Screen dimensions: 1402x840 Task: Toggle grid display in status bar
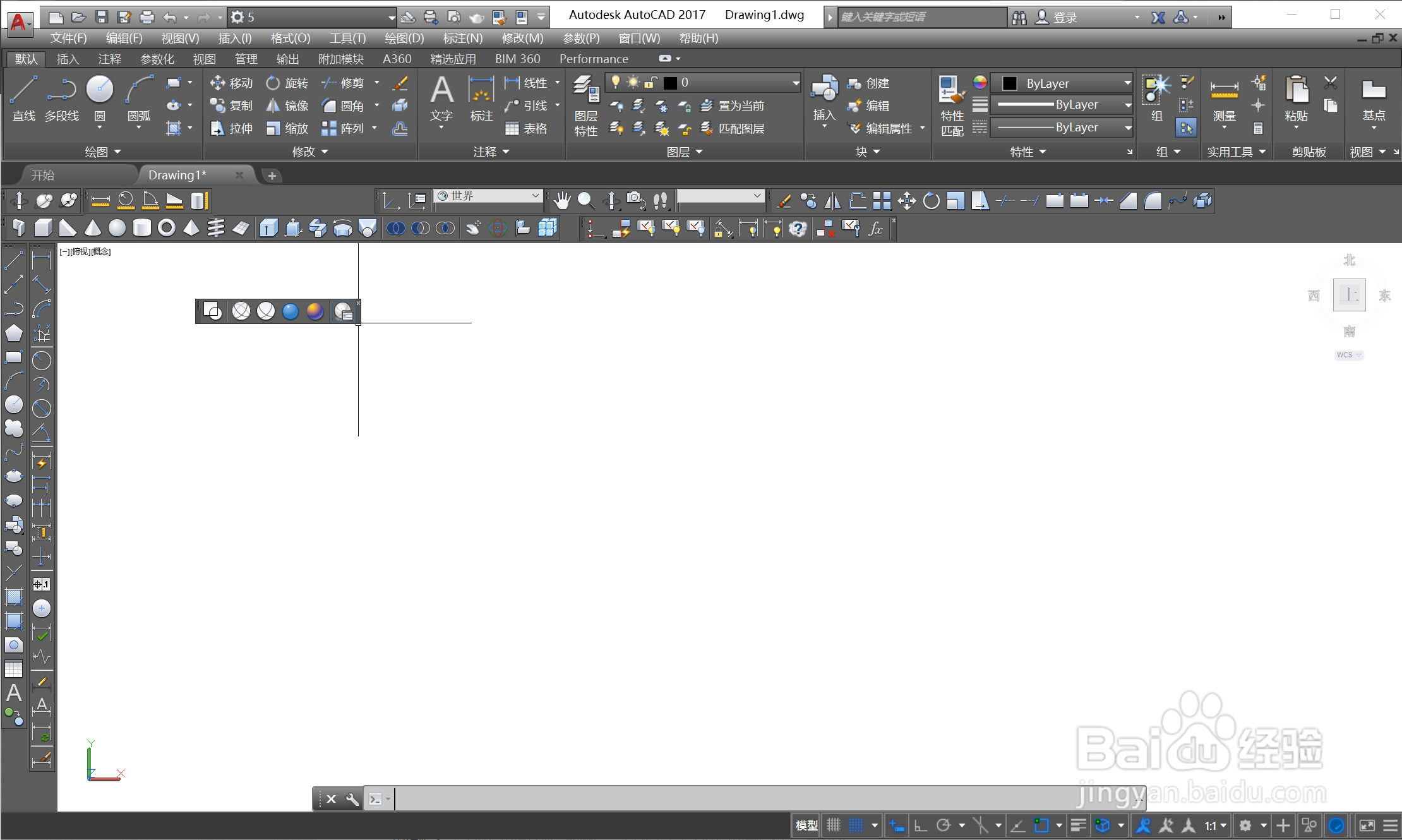coord(834,825)
